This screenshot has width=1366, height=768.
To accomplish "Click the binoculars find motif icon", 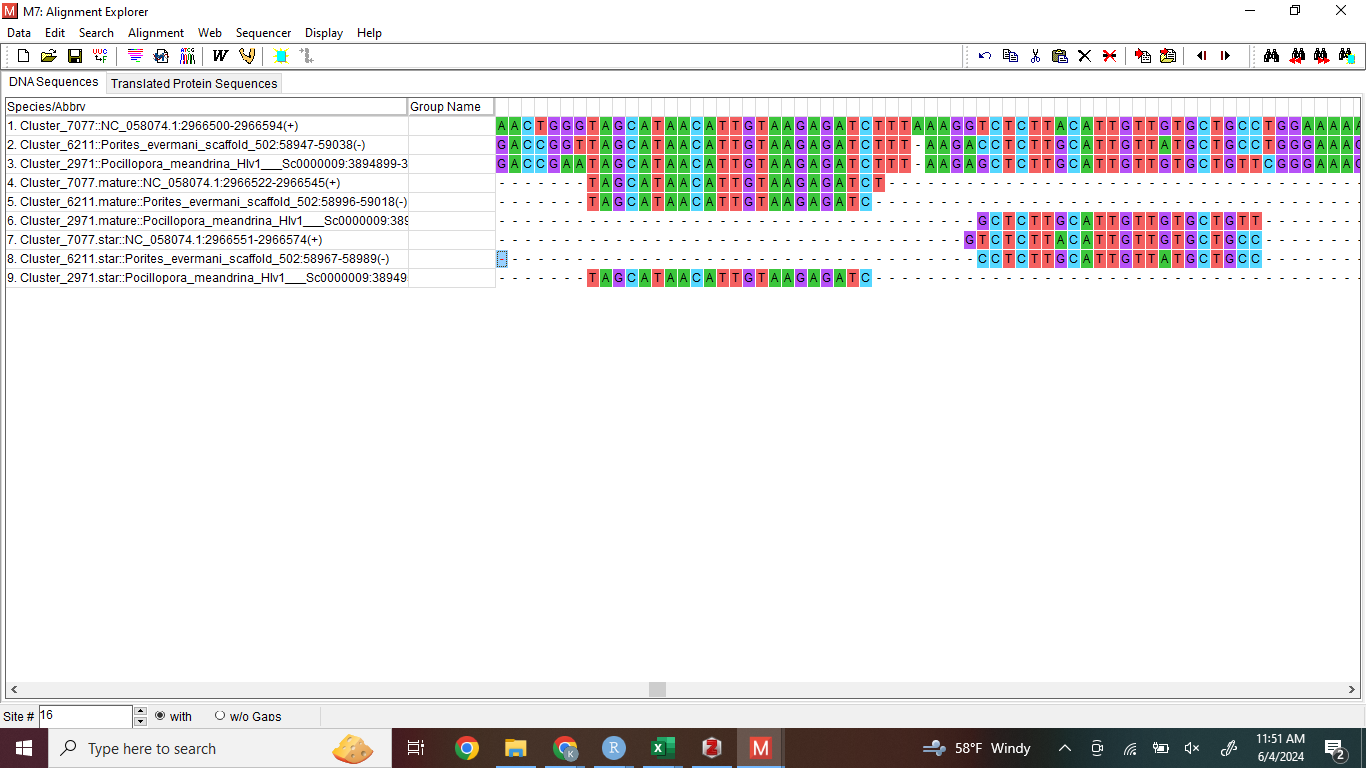I will coord(1271,56).
